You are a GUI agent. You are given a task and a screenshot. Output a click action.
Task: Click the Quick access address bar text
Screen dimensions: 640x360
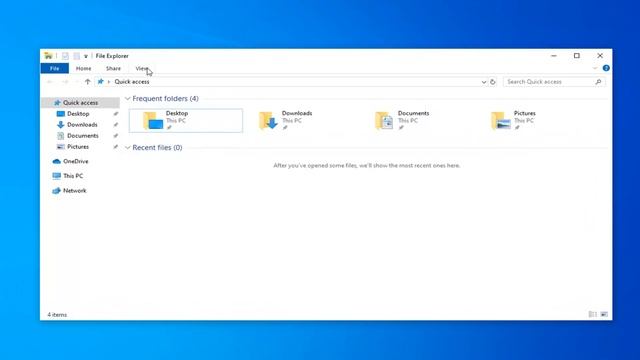[x=132, y=82]
